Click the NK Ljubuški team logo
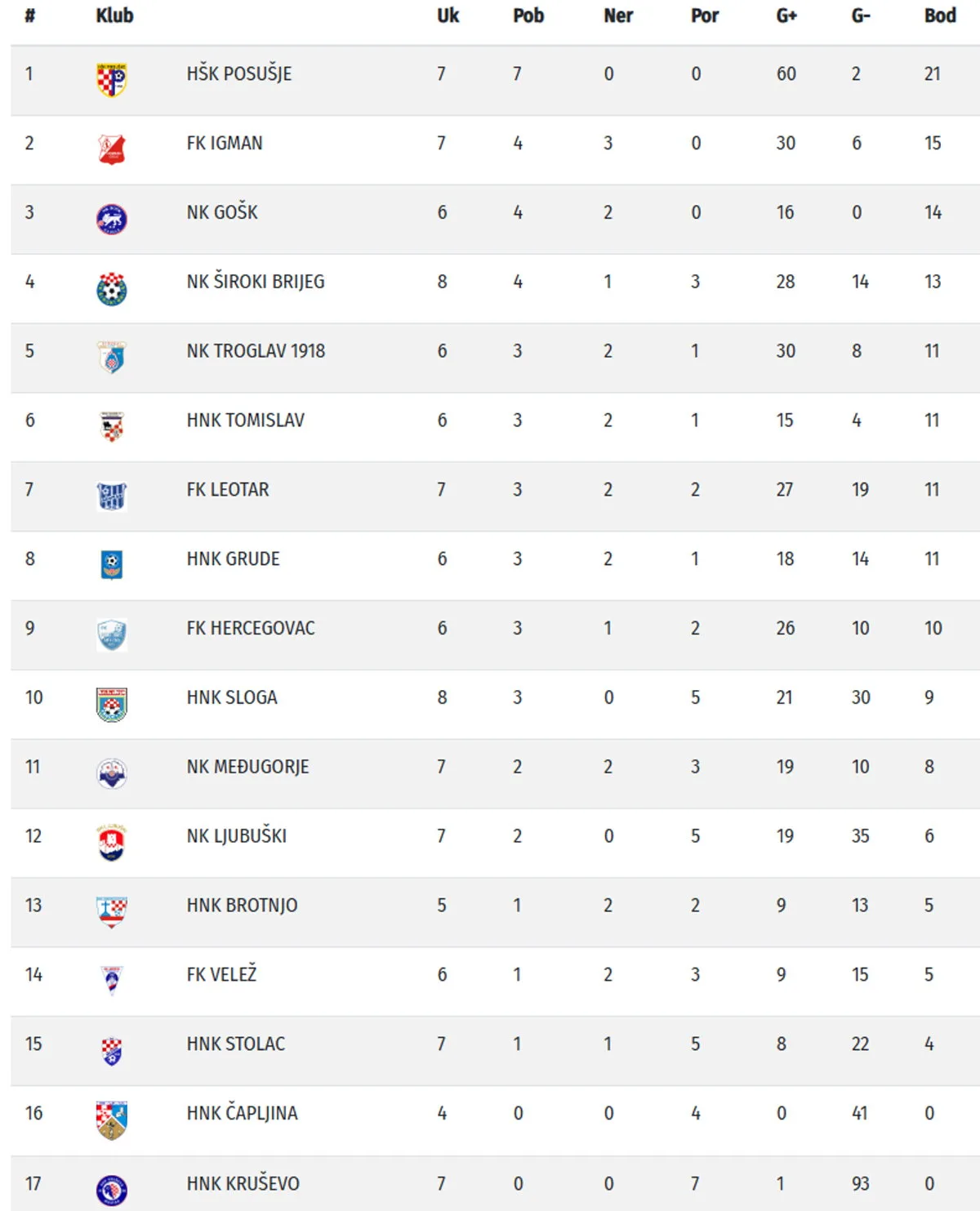The width and height of the screenshot is (980, 1211). 112,843
